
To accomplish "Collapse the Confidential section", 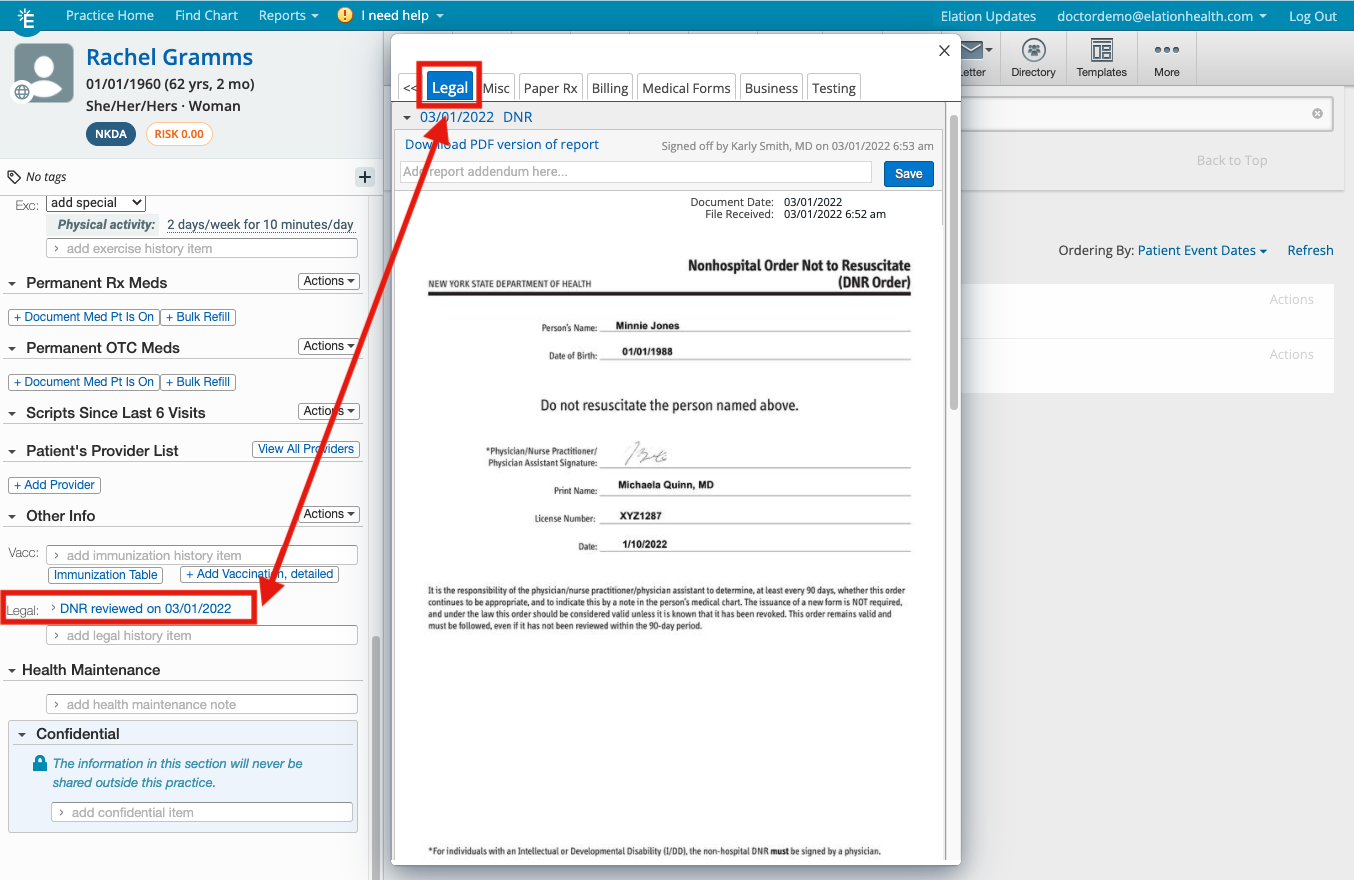I will tap(23, 734).
